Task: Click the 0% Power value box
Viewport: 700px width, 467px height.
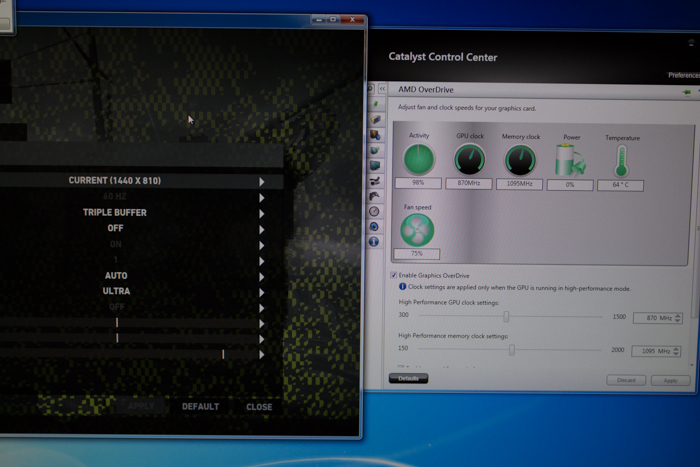Action: tap(570, 185)
